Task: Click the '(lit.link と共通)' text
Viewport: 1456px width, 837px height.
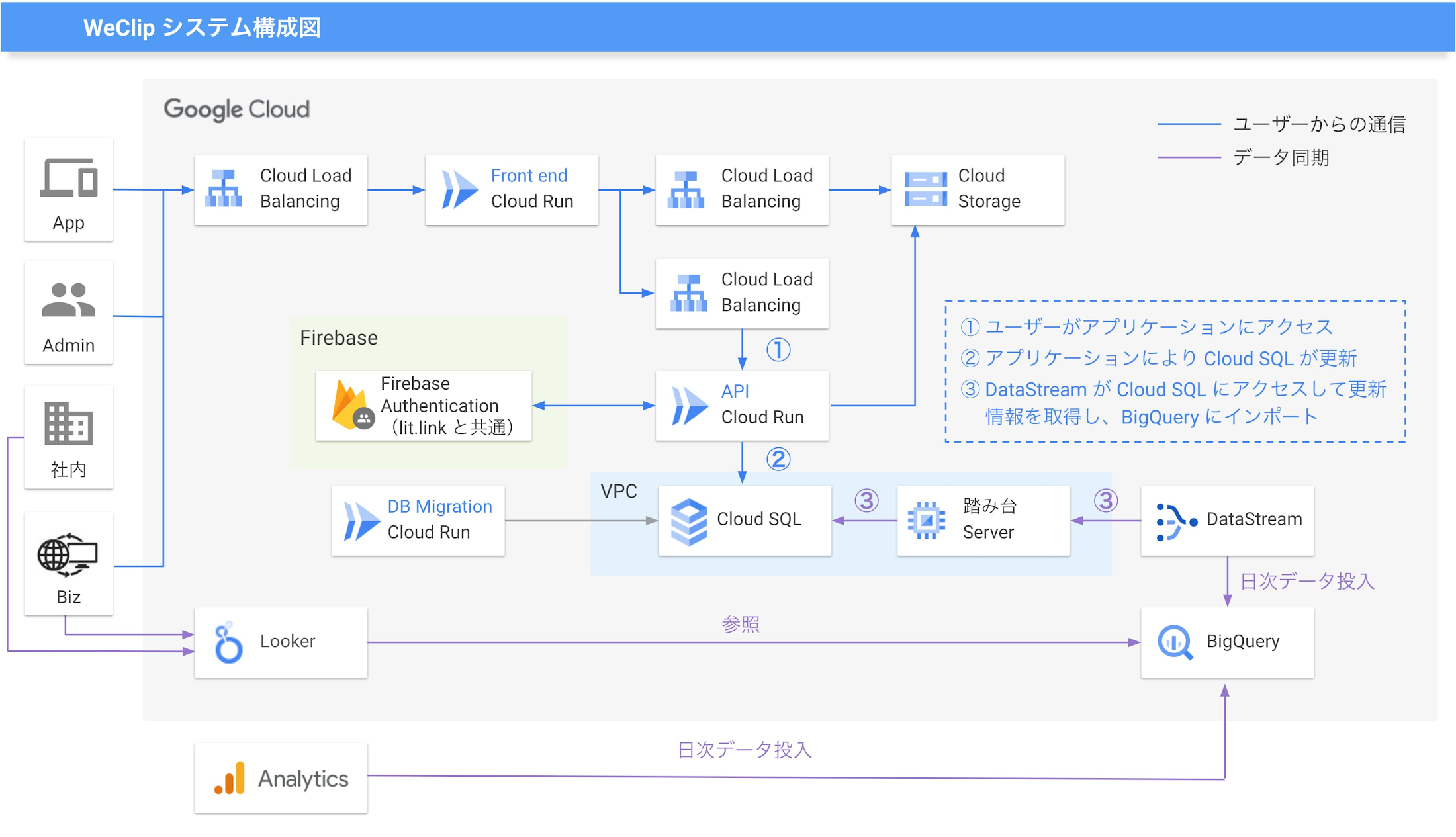Action: [452, 428]
